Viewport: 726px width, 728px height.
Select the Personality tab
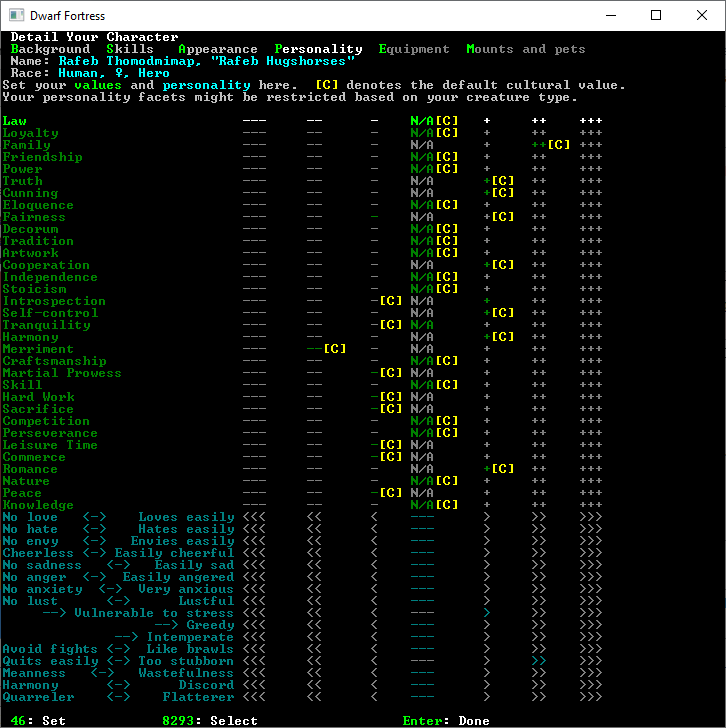(x=318, y=49)
